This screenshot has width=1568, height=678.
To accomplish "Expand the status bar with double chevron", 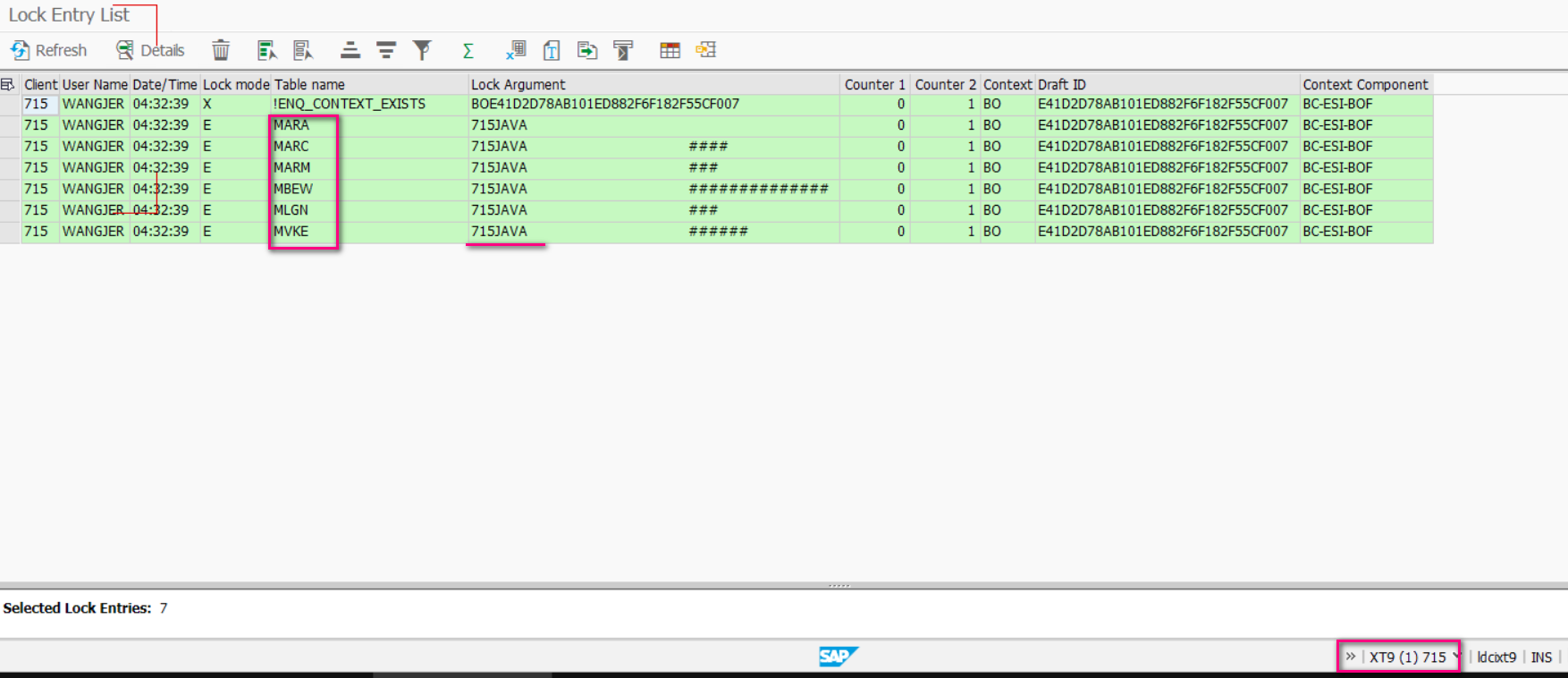I will (x=1351, y=657).
